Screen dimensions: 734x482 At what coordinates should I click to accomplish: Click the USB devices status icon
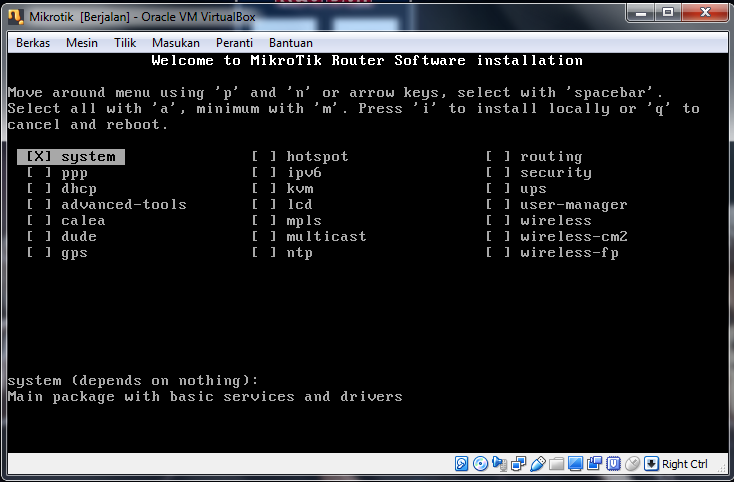click(538, 464)
